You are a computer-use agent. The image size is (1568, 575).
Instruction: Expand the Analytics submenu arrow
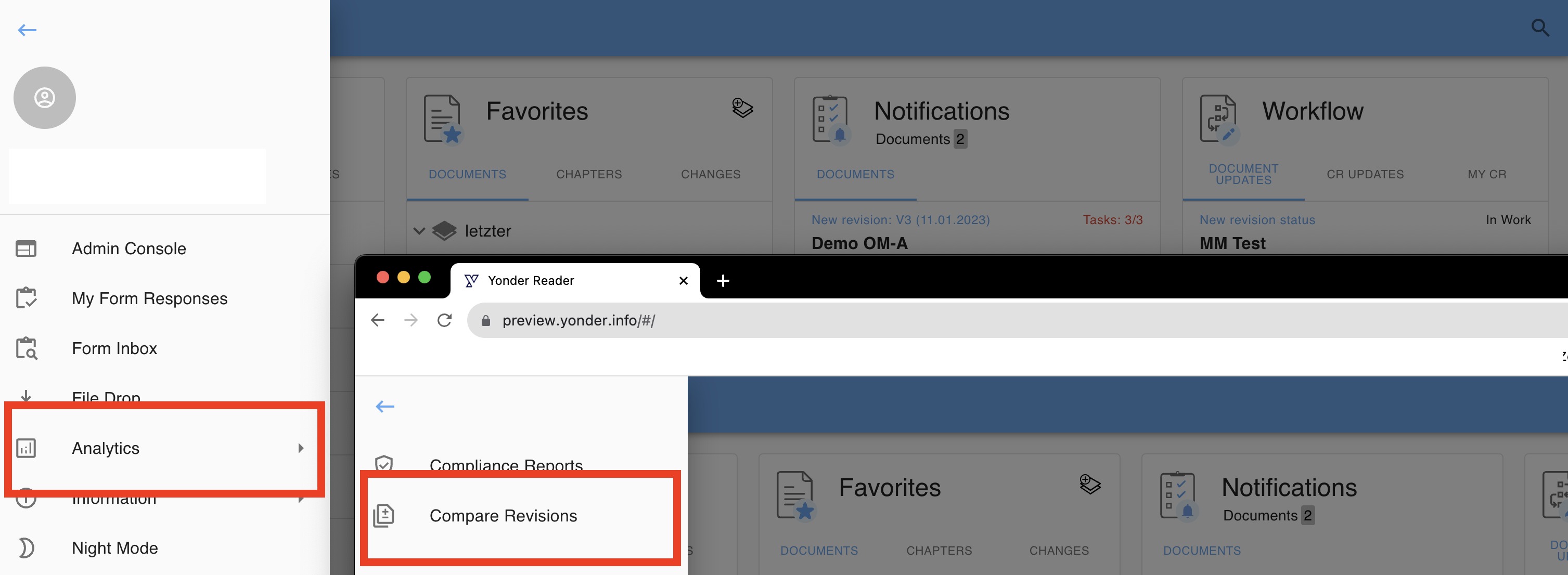pyautogui.click(x=301, y=448)
